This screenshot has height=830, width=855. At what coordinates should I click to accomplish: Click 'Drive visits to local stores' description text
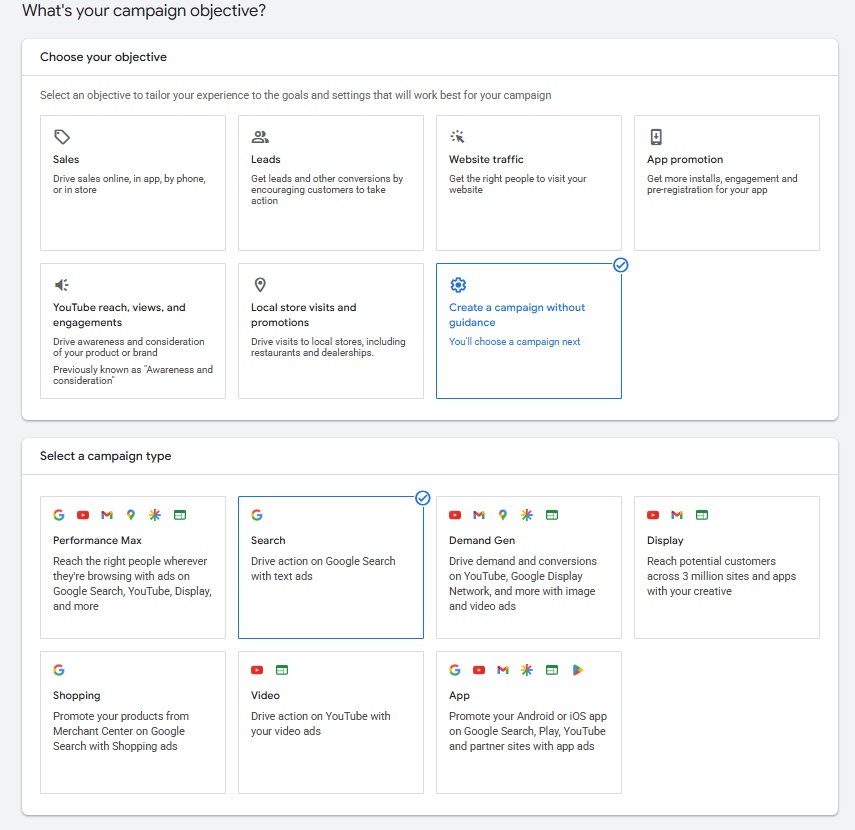[x=328, y=347]
